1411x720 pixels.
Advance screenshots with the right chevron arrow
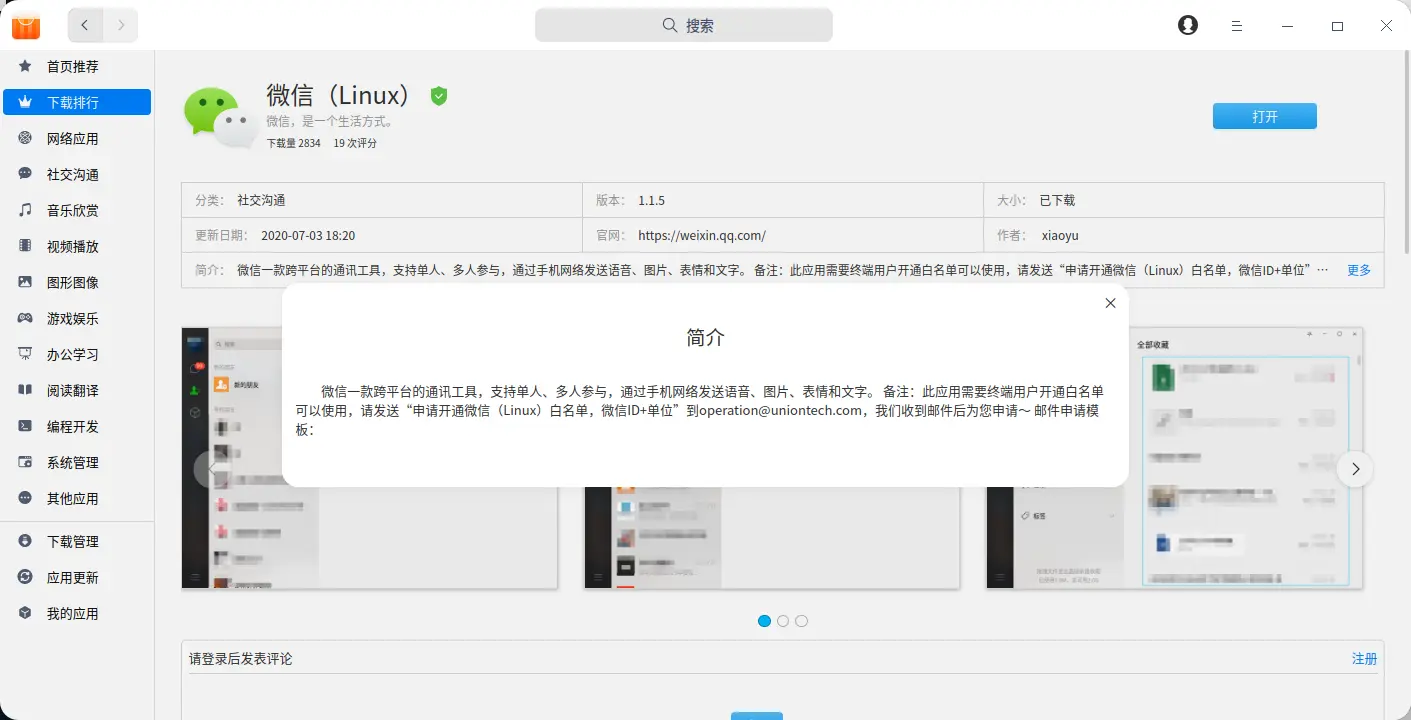(1355, 468)
